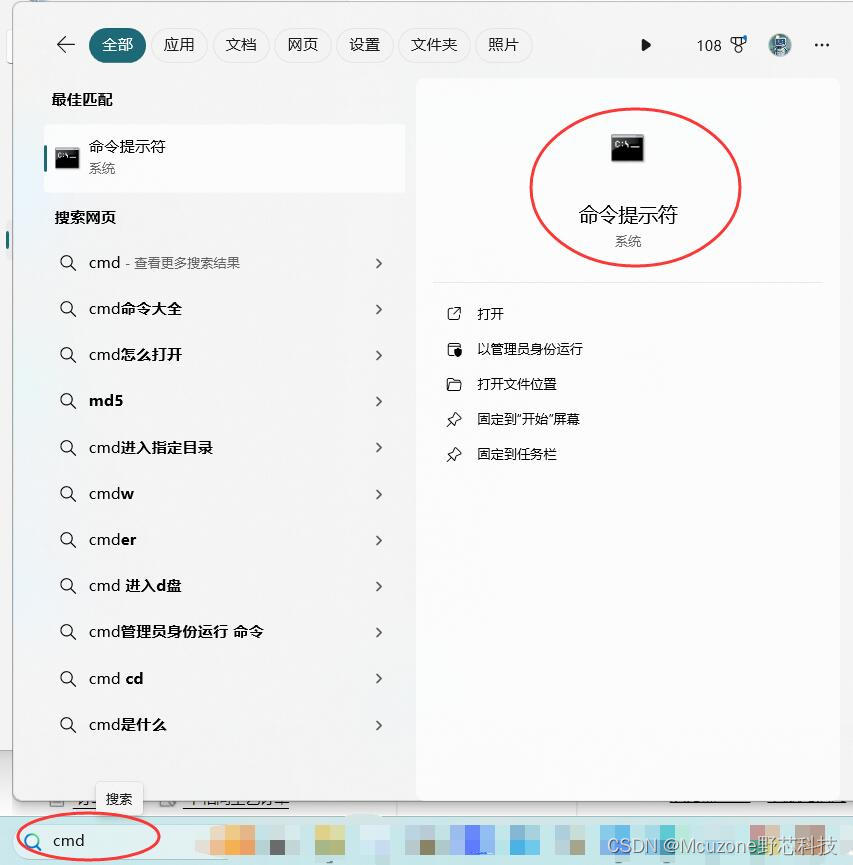Screen dimensions: 853x865
Task: Click search magnifier beside cmd是什么
Action: tap(68, 725)
